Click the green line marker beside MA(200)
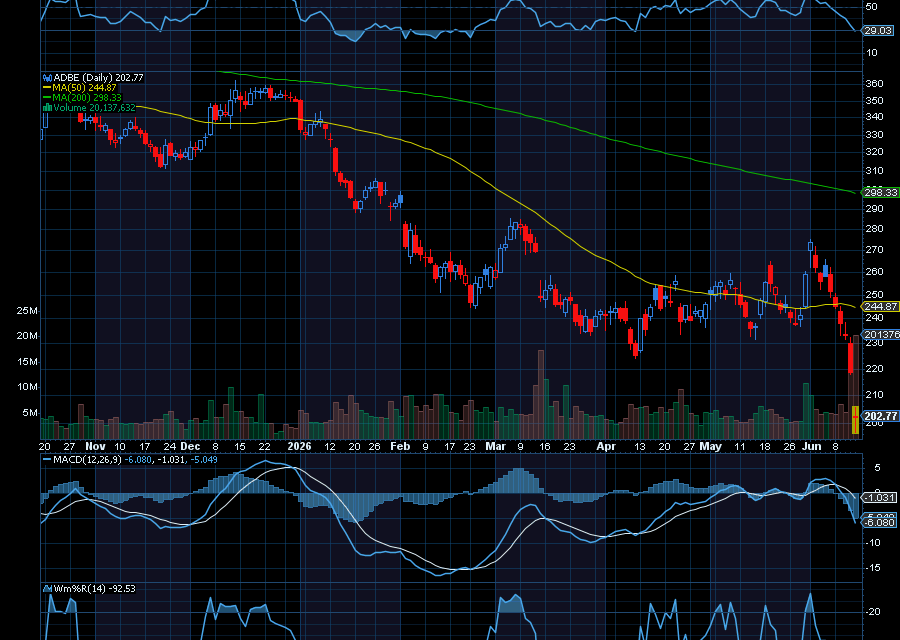This screenshot has height=640, width=900. tap(48, 98)
